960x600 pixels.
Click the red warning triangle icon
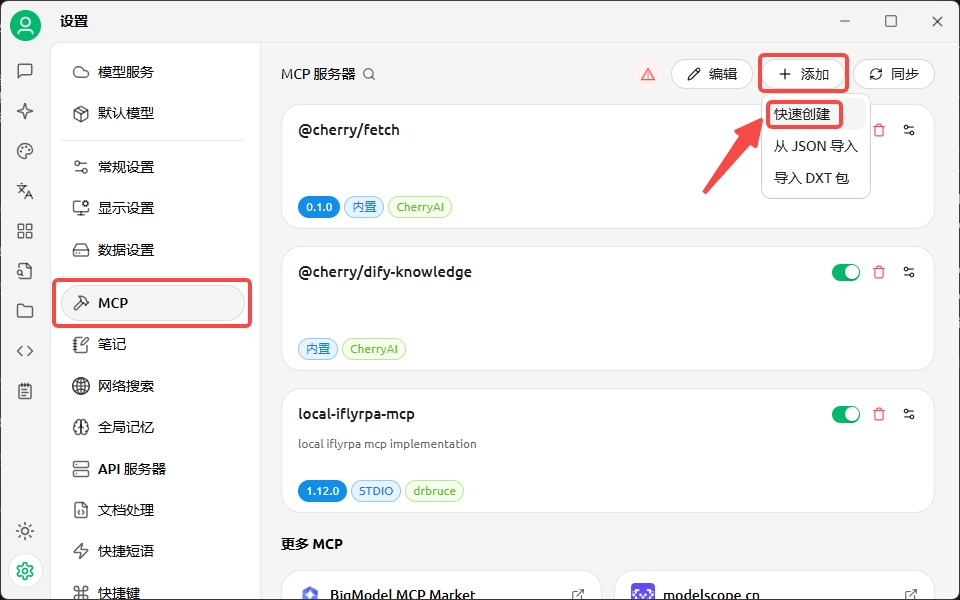648,74
